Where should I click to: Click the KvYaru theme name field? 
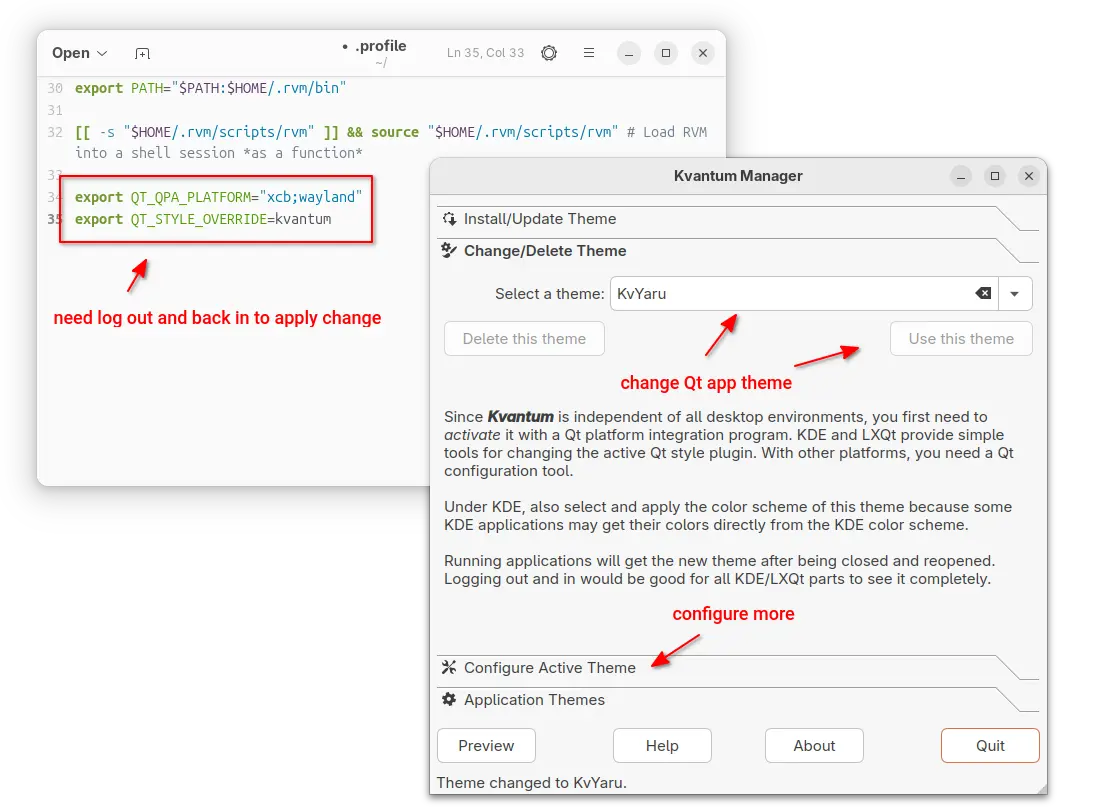coord(790,294)
